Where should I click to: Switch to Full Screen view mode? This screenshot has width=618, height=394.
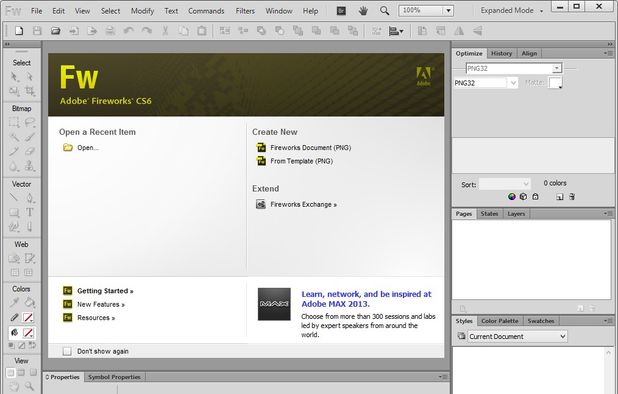(33, 372)
